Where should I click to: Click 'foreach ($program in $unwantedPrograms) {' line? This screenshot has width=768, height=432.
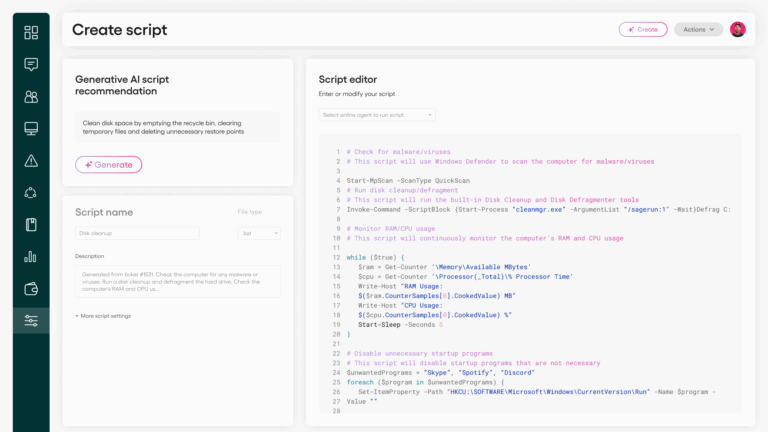pyautogui.click(x=425, y=382)
